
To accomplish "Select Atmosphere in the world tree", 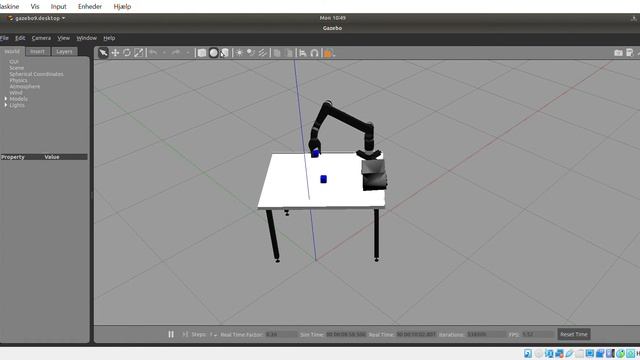I will 24,87.
